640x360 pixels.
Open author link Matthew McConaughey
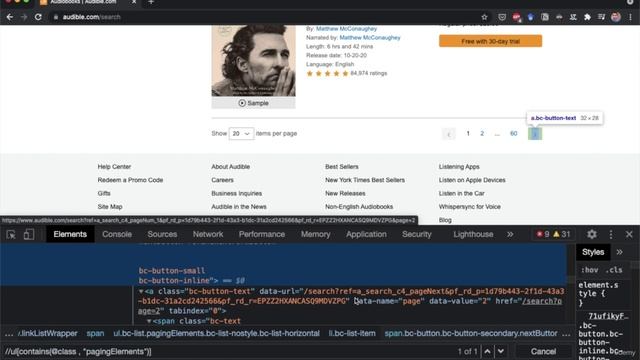(347, 29)
